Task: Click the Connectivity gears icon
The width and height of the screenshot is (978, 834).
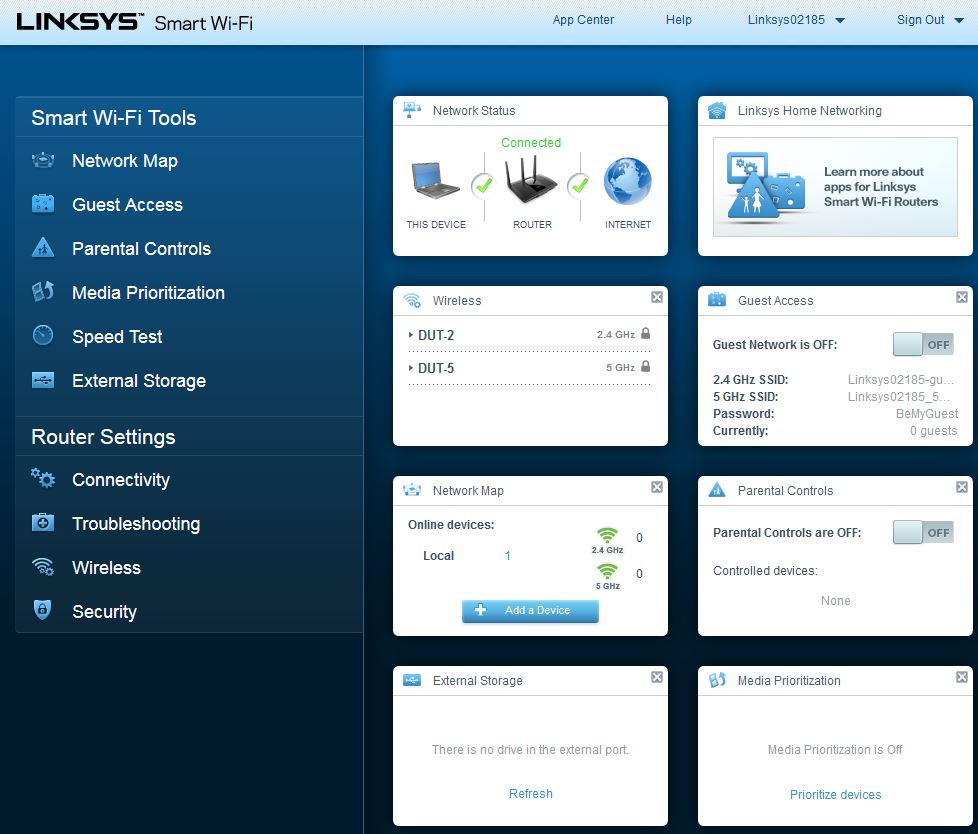Action: tap(43, 478)
